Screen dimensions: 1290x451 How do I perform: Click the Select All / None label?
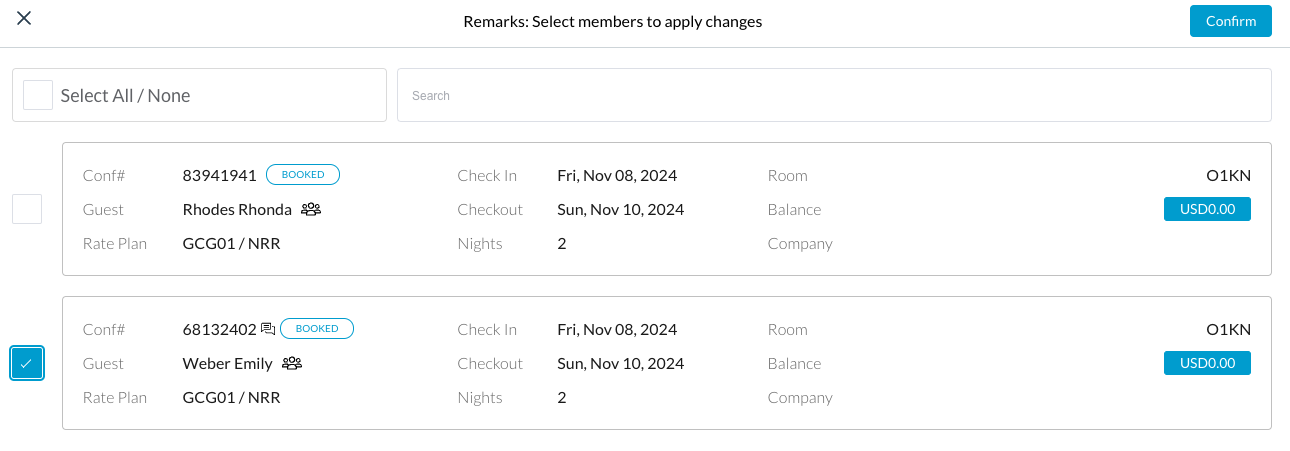click(x=125, y=96)
